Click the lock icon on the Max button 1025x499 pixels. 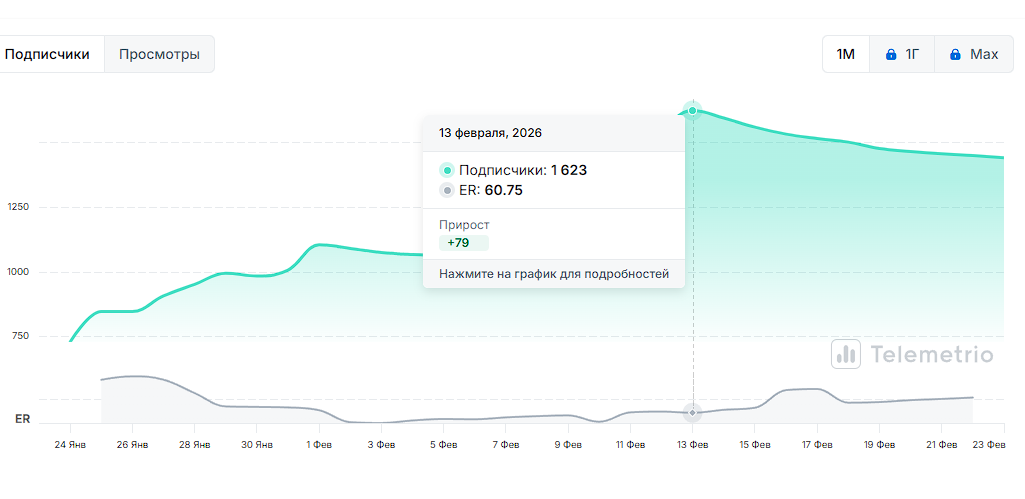(x=955, y=54)
